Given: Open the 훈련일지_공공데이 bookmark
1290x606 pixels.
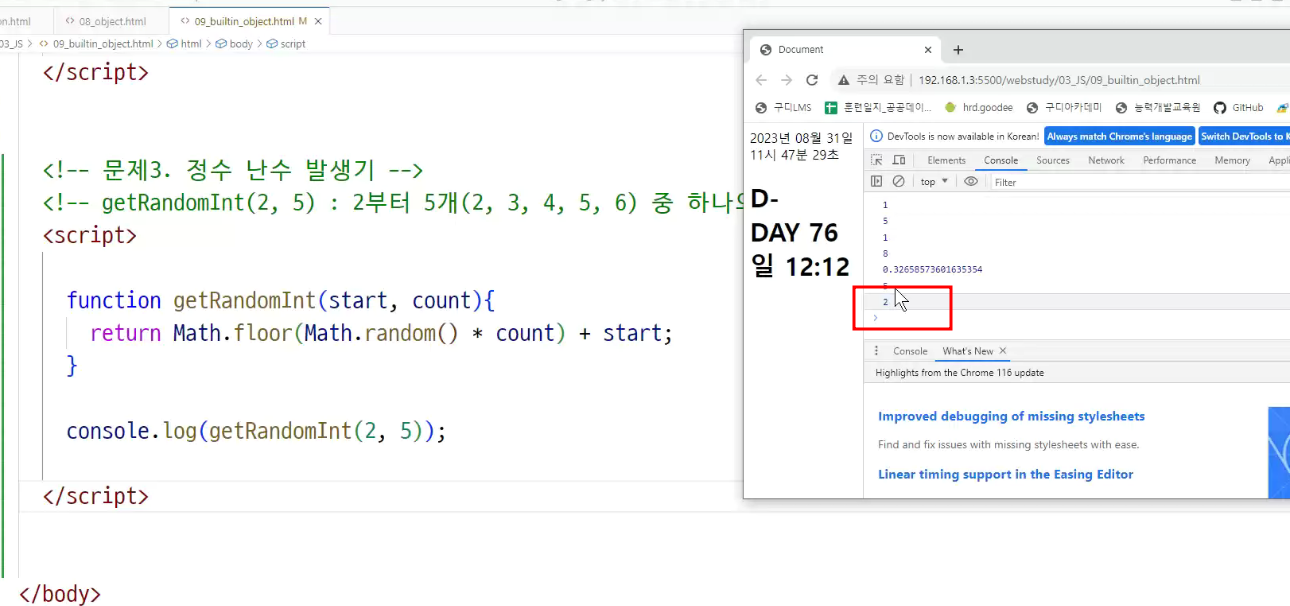Looking at the screenshot, I should (x=878, y=108).
